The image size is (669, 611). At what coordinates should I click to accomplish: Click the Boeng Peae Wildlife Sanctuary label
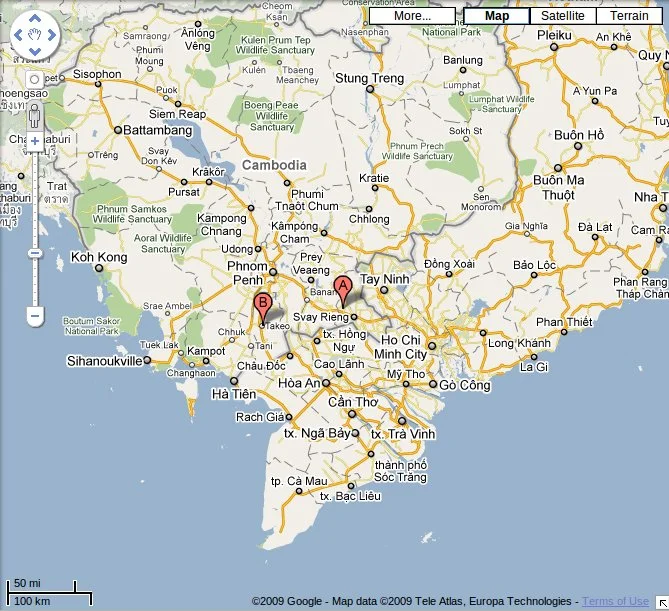click(x=271, y=116)
